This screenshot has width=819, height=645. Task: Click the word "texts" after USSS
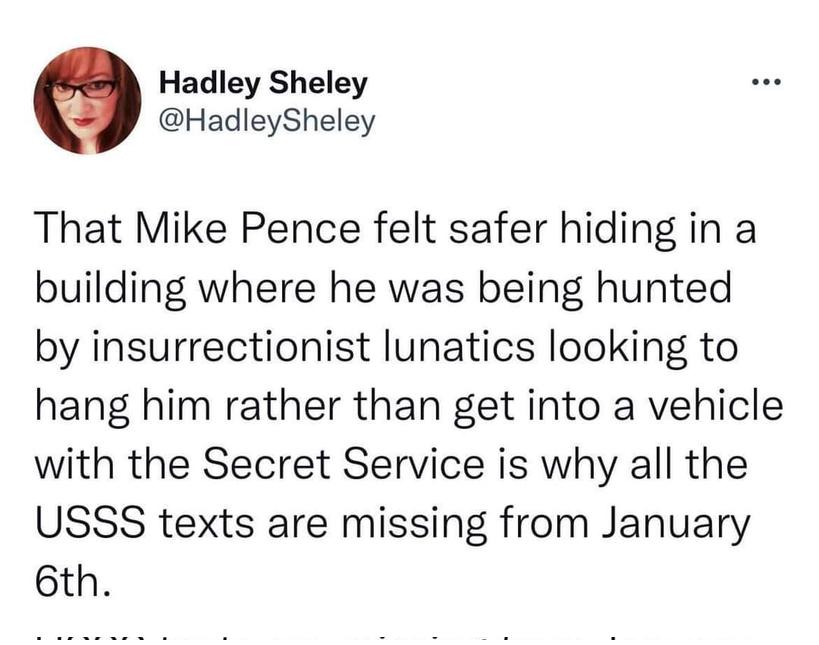tap(206, 522)
